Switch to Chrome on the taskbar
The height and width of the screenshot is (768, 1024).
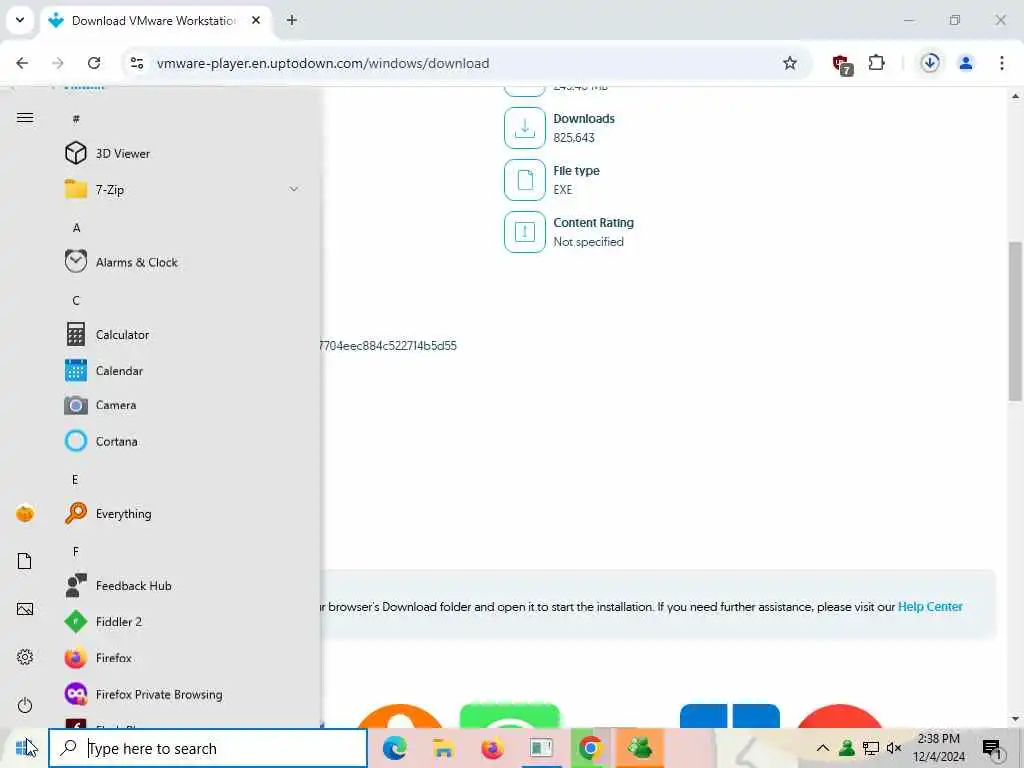(590, 748)
